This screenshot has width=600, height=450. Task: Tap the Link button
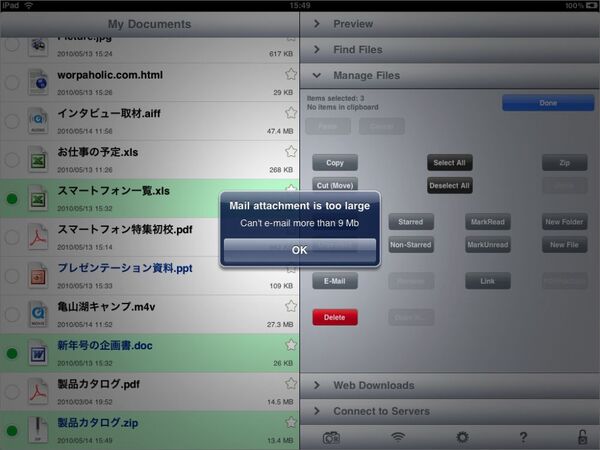pyautogui.click(x=488, y=281)
